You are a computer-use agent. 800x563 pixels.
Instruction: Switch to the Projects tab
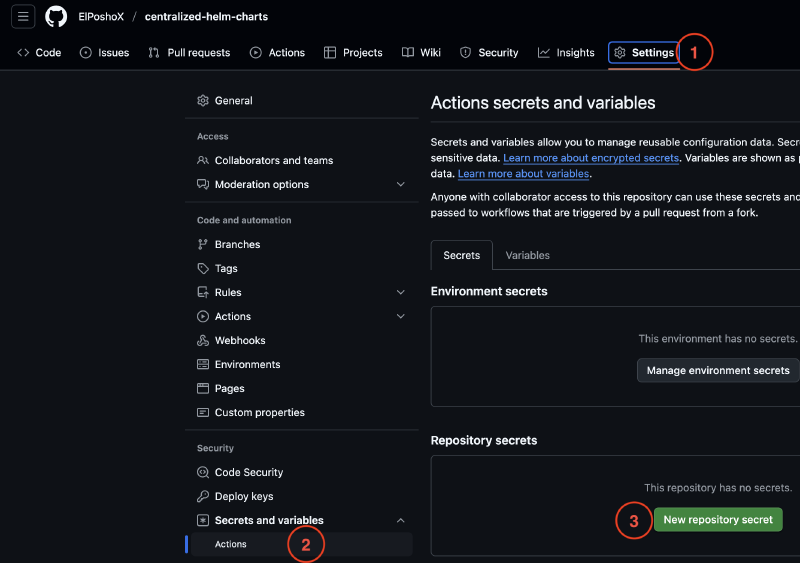353,53
